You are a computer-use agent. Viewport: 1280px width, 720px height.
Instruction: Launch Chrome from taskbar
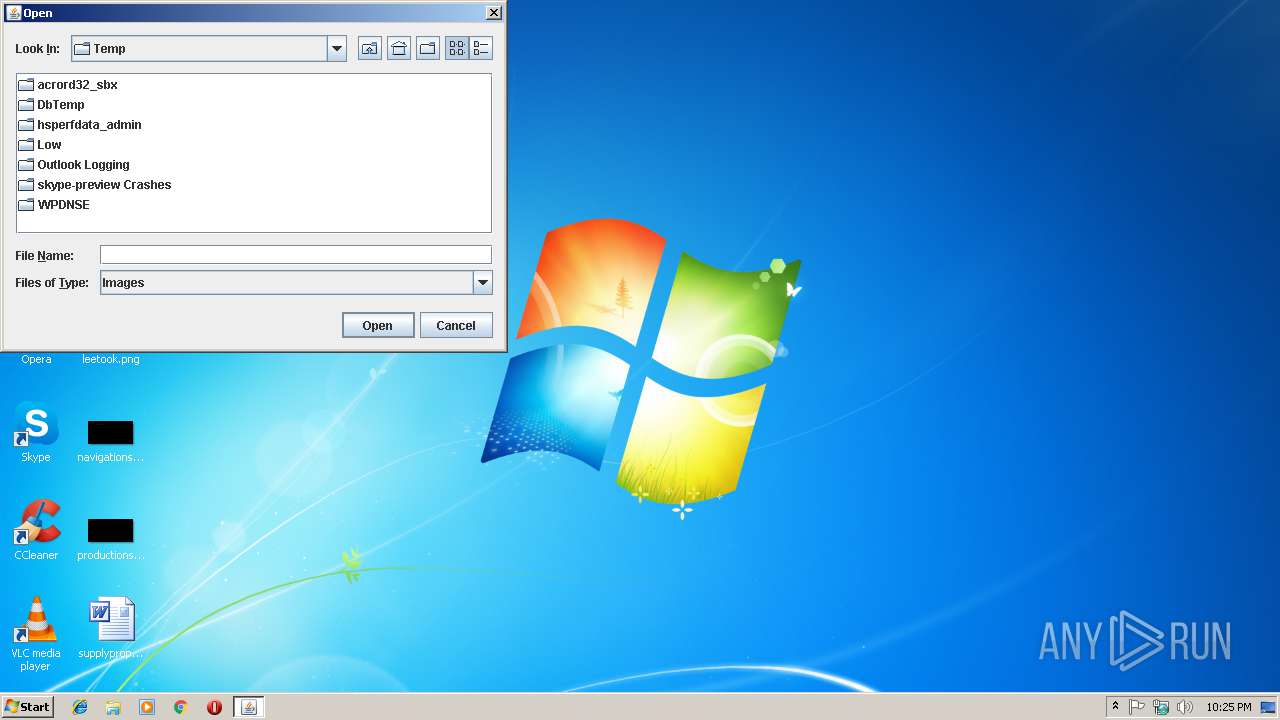coord(181,707)
